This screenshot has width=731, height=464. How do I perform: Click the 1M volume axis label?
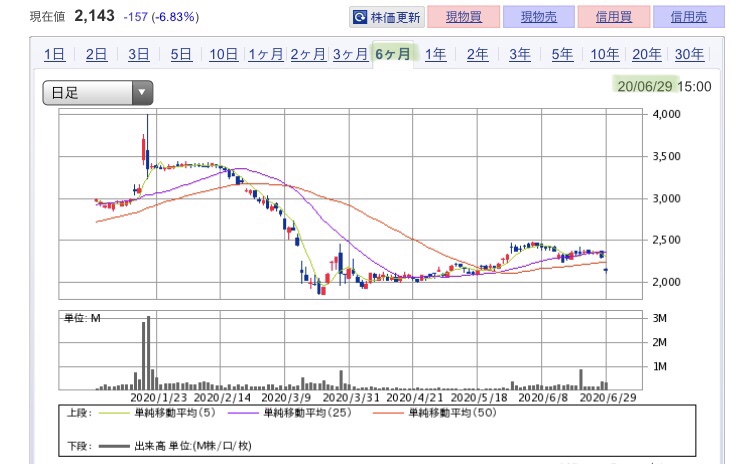point(660,367)
